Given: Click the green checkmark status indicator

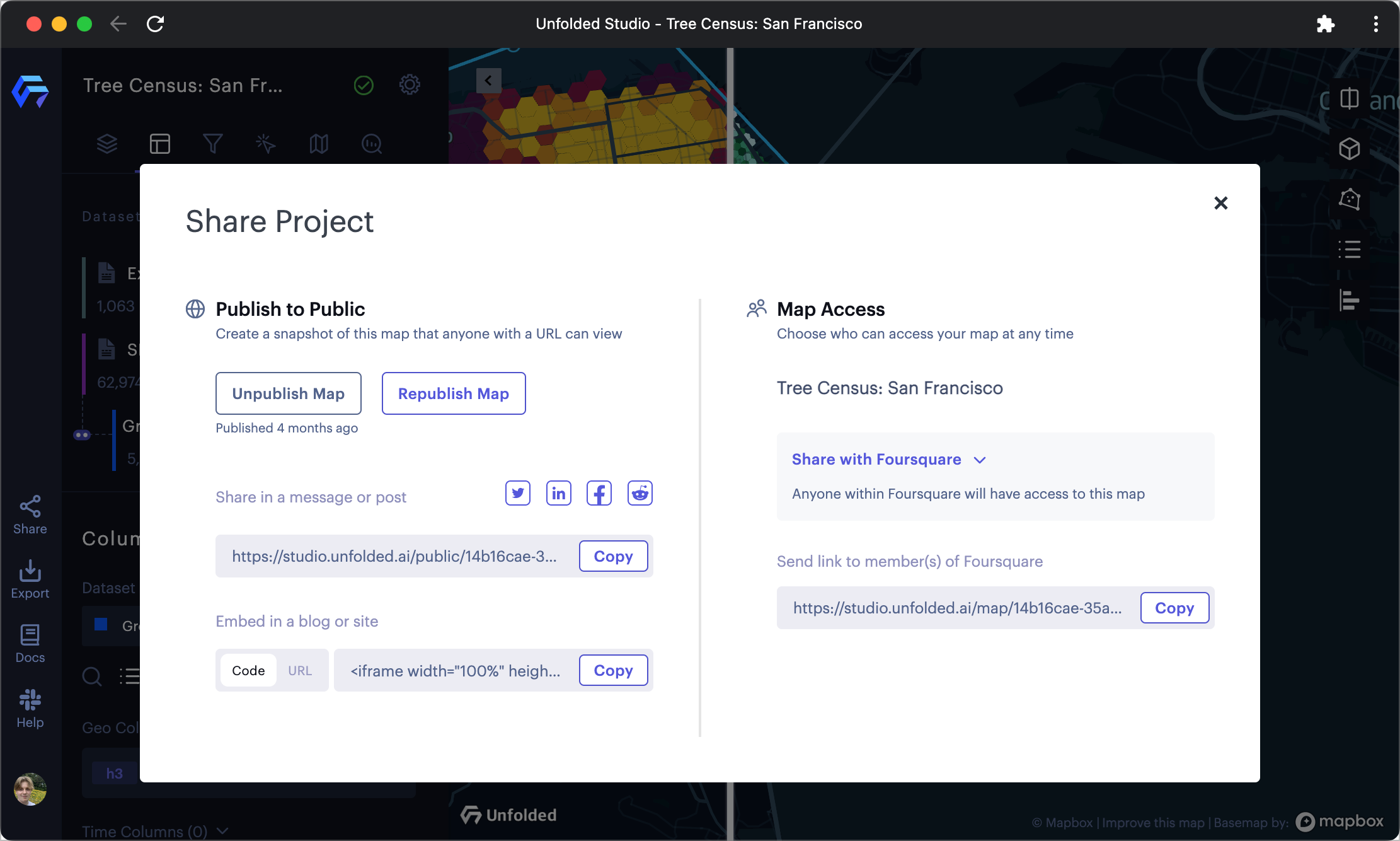Looking at the screenshot, I should (364, 85).
